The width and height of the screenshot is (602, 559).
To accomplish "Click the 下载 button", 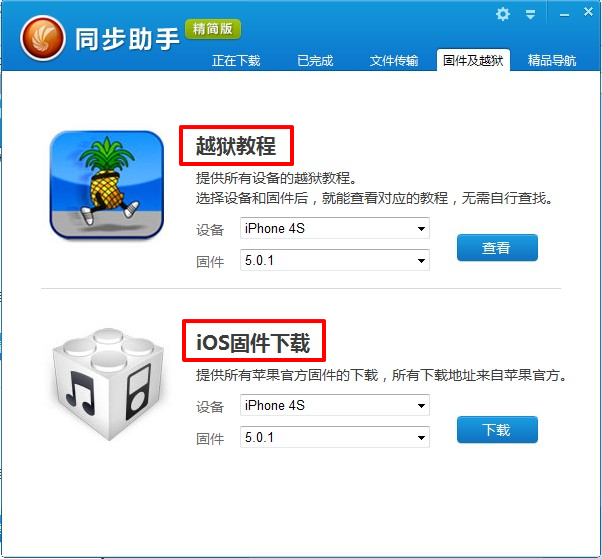I will pyautogui.click(x=497, y=430).
